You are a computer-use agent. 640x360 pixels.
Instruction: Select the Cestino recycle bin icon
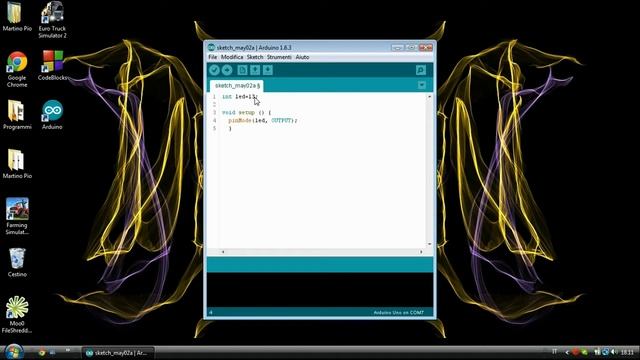[17, 262]
